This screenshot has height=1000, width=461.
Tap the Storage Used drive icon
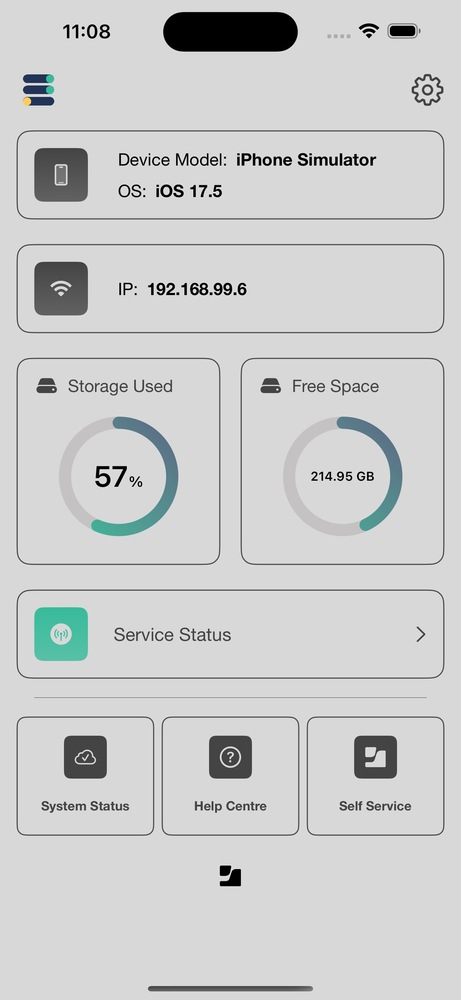pos(47,386)
